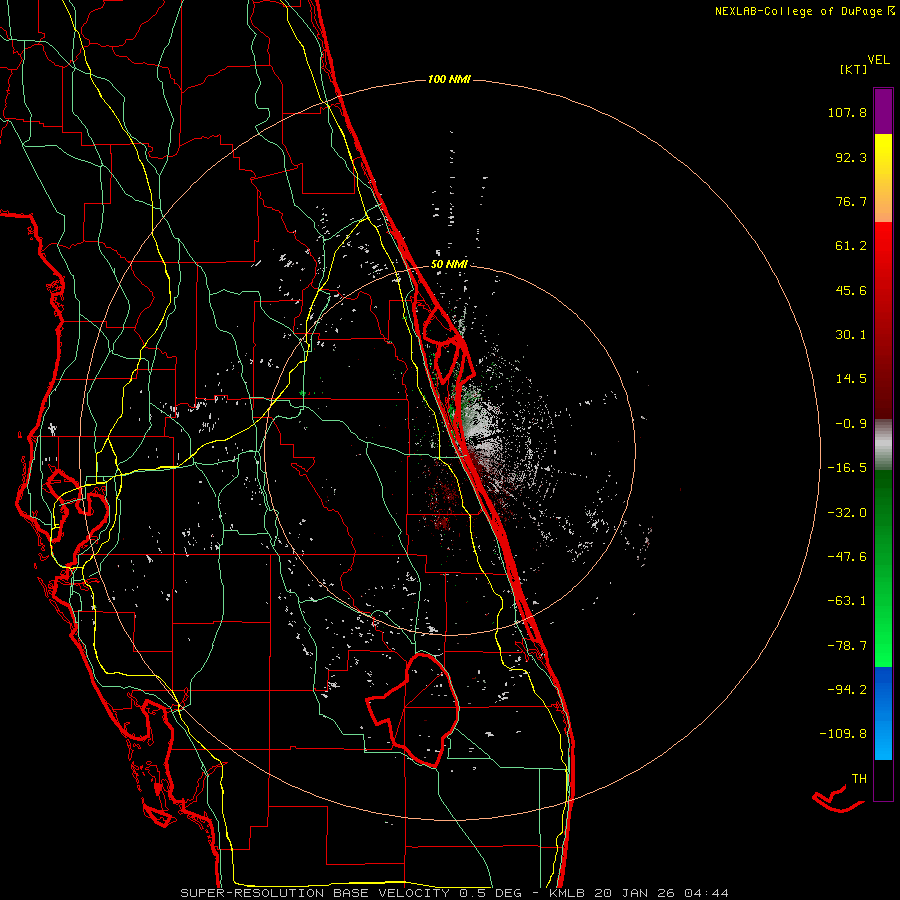Image resolution: width=900 pixels, height=900 pixels.
Task: Click the purple segment atop the velocity color bar
Action: tap(883, 111)
